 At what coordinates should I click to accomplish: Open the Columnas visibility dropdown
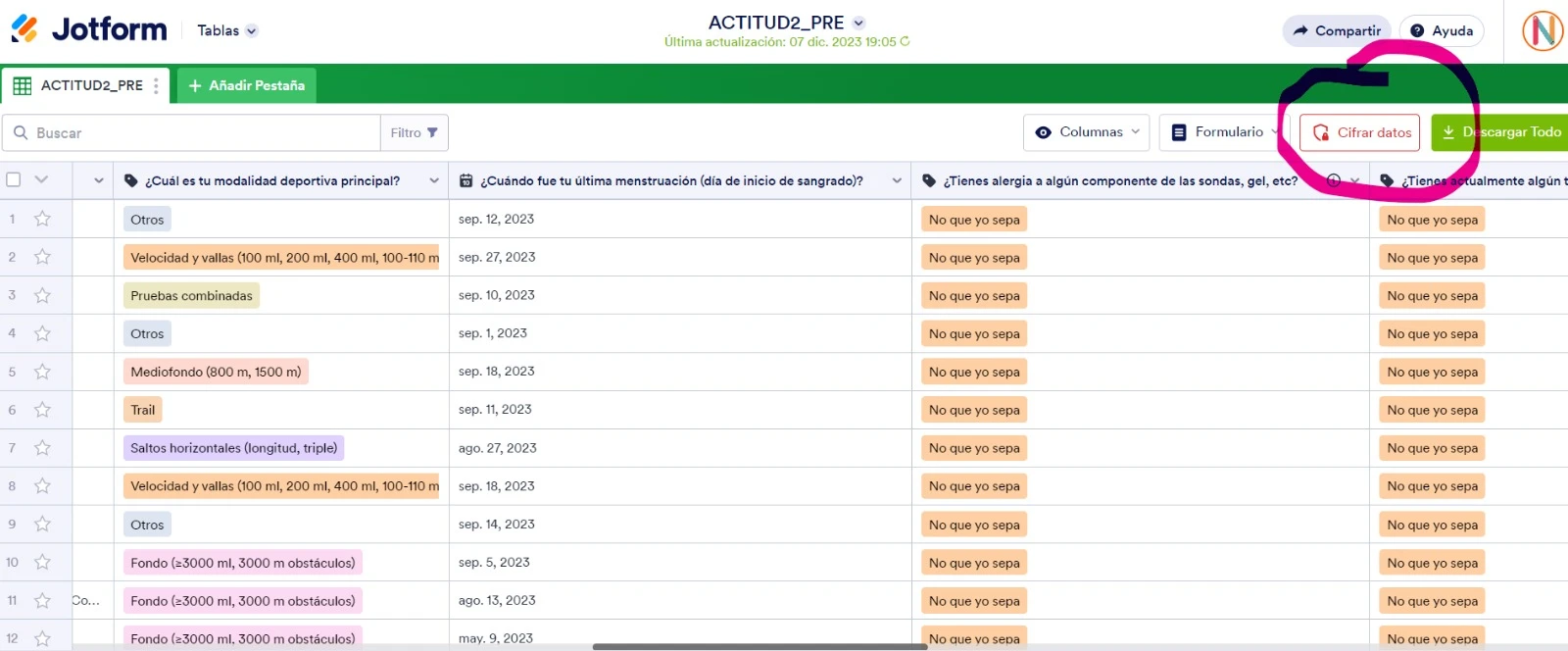pos(1088,131)
